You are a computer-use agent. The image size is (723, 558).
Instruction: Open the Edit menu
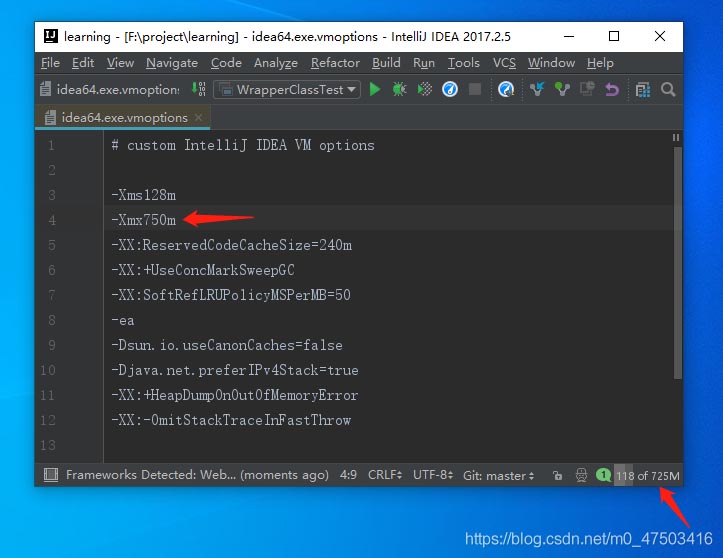coord(83,63)
